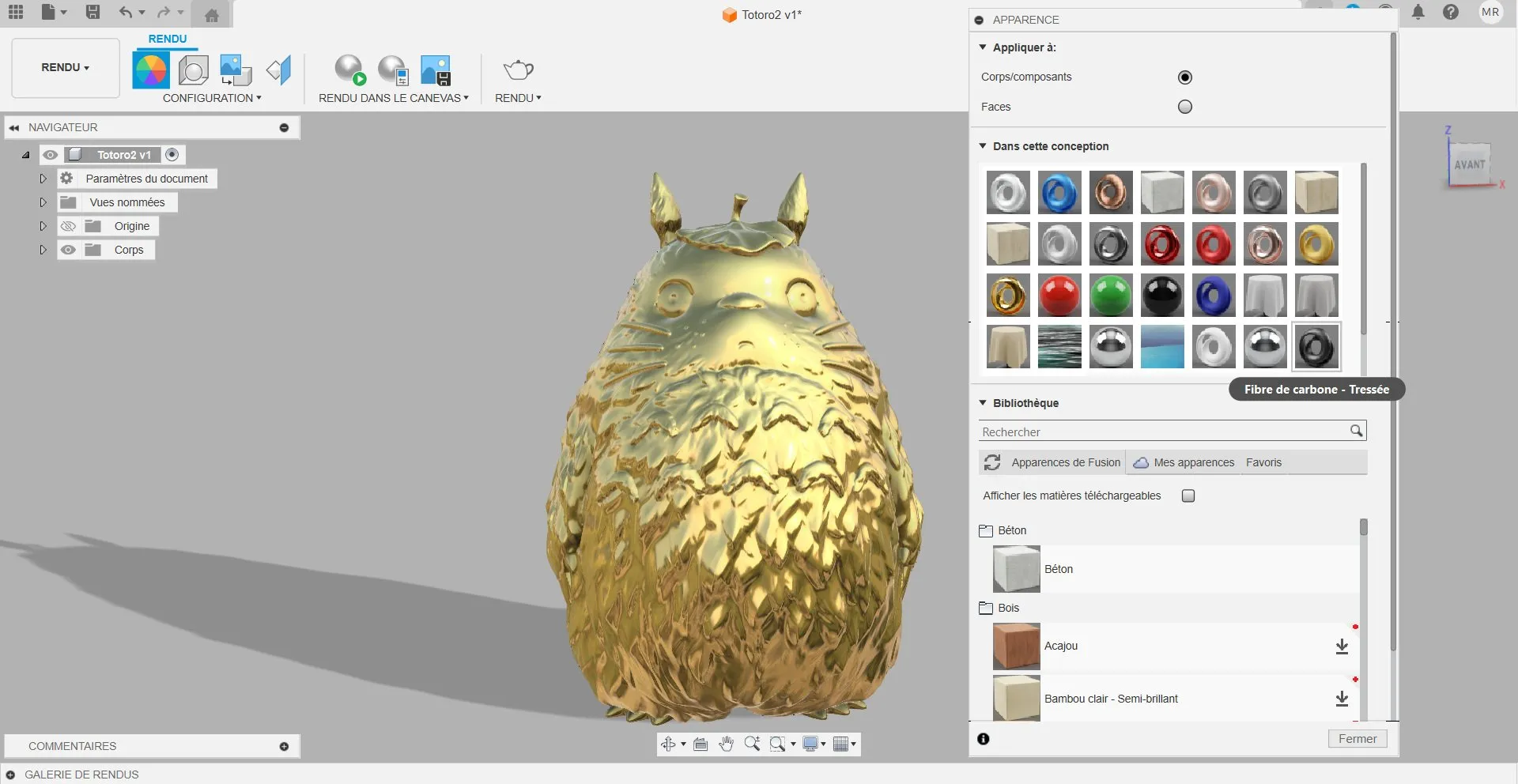
Task: Open the Appearance color wheel tool
Action: (151, 70)
